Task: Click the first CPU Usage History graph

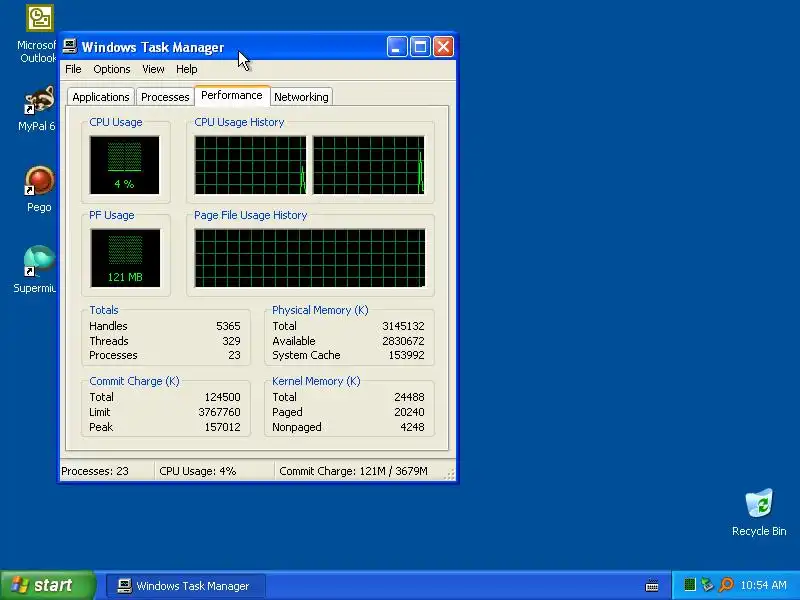Action: pyautogui.click(x=251, y=165)
